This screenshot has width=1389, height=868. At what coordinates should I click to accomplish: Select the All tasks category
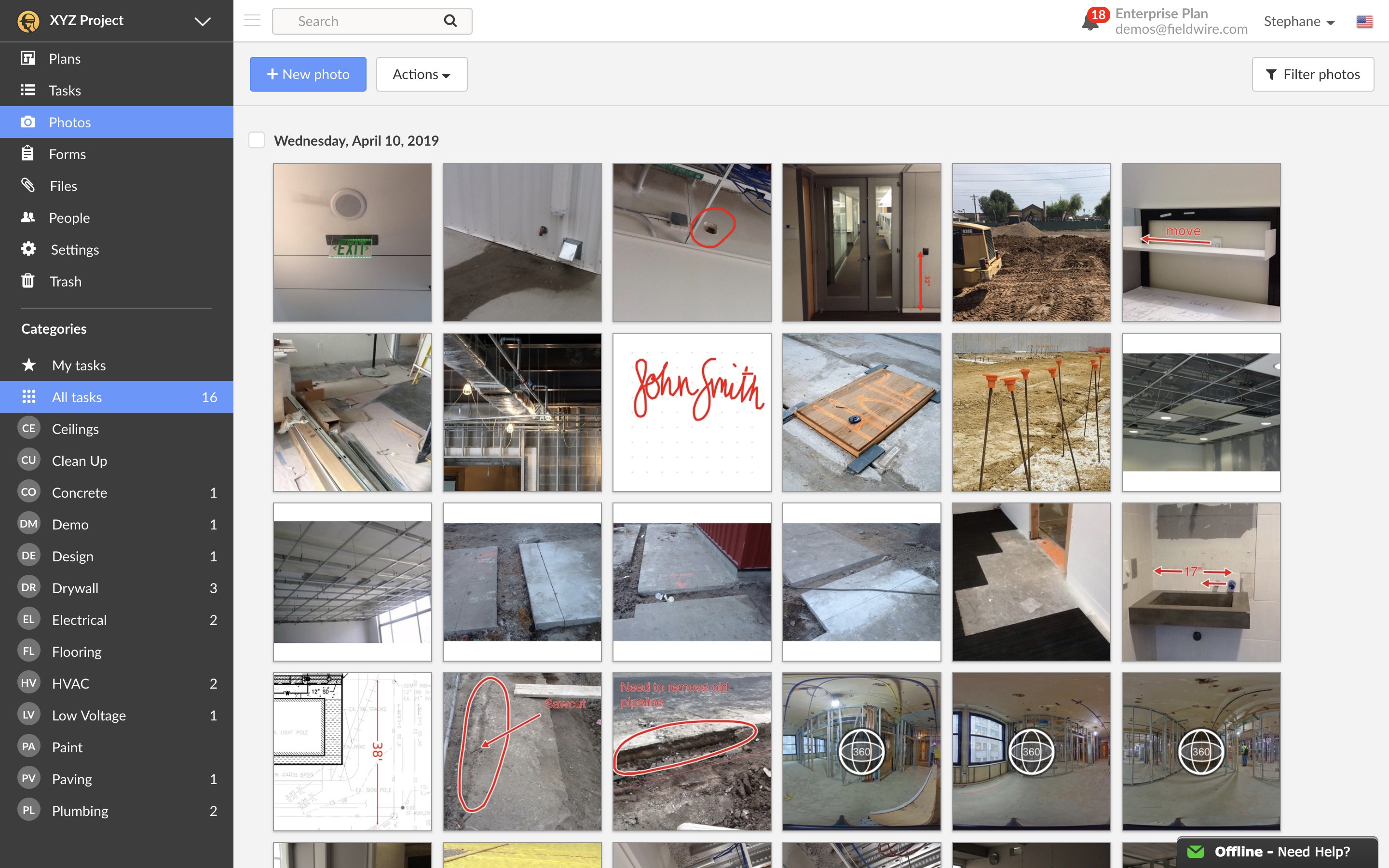76,397
